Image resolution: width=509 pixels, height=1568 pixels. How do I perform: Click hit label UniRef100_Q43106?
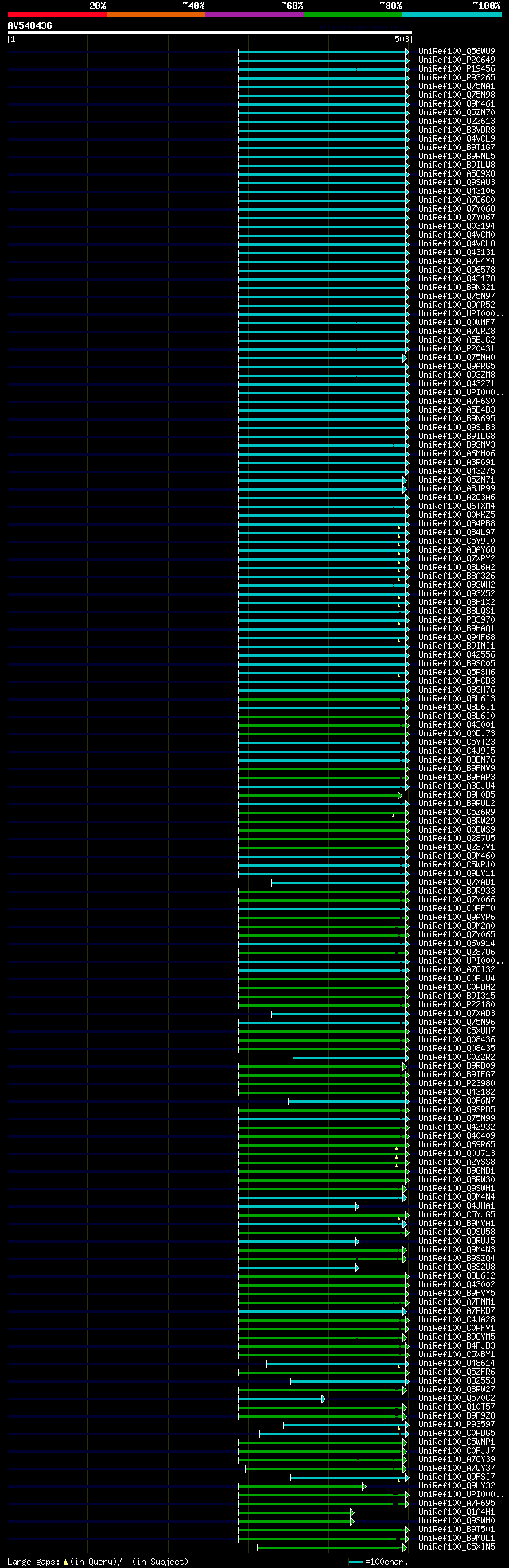[457, 191]
